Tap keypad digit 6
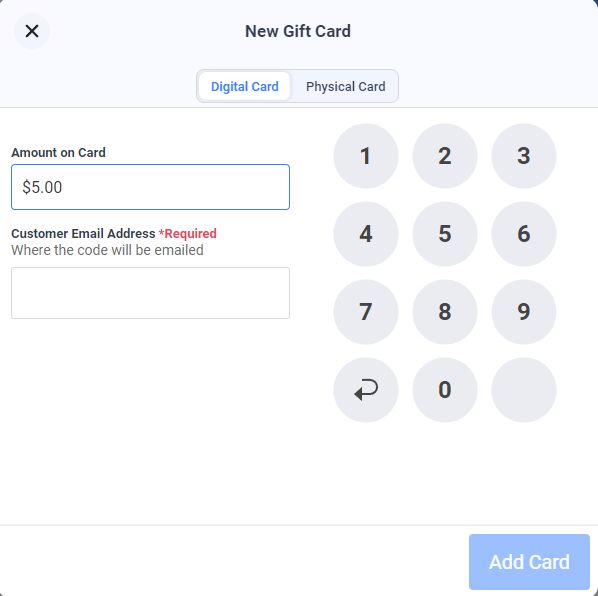The image size is (598, 596). click(x=524, y=234)
